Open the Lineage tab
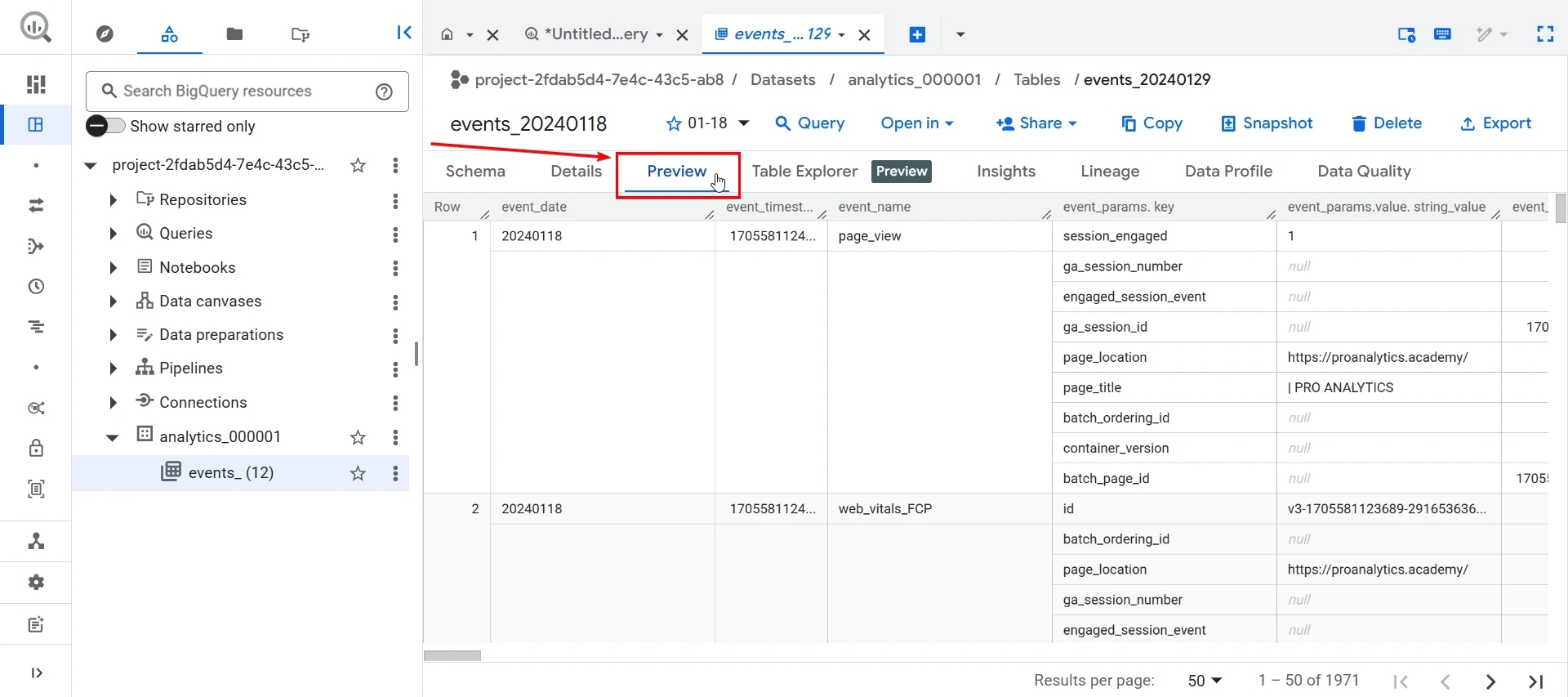 (1110, 172)
